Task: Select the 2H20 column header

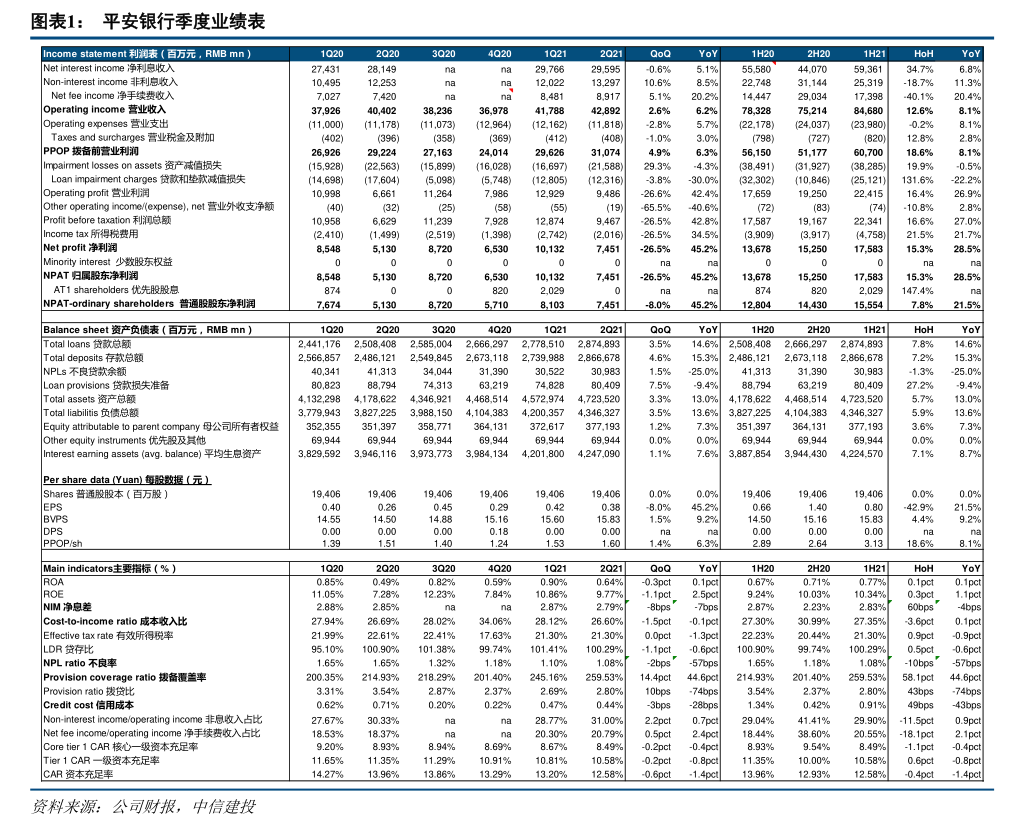Action: click(x=818, y=54)
